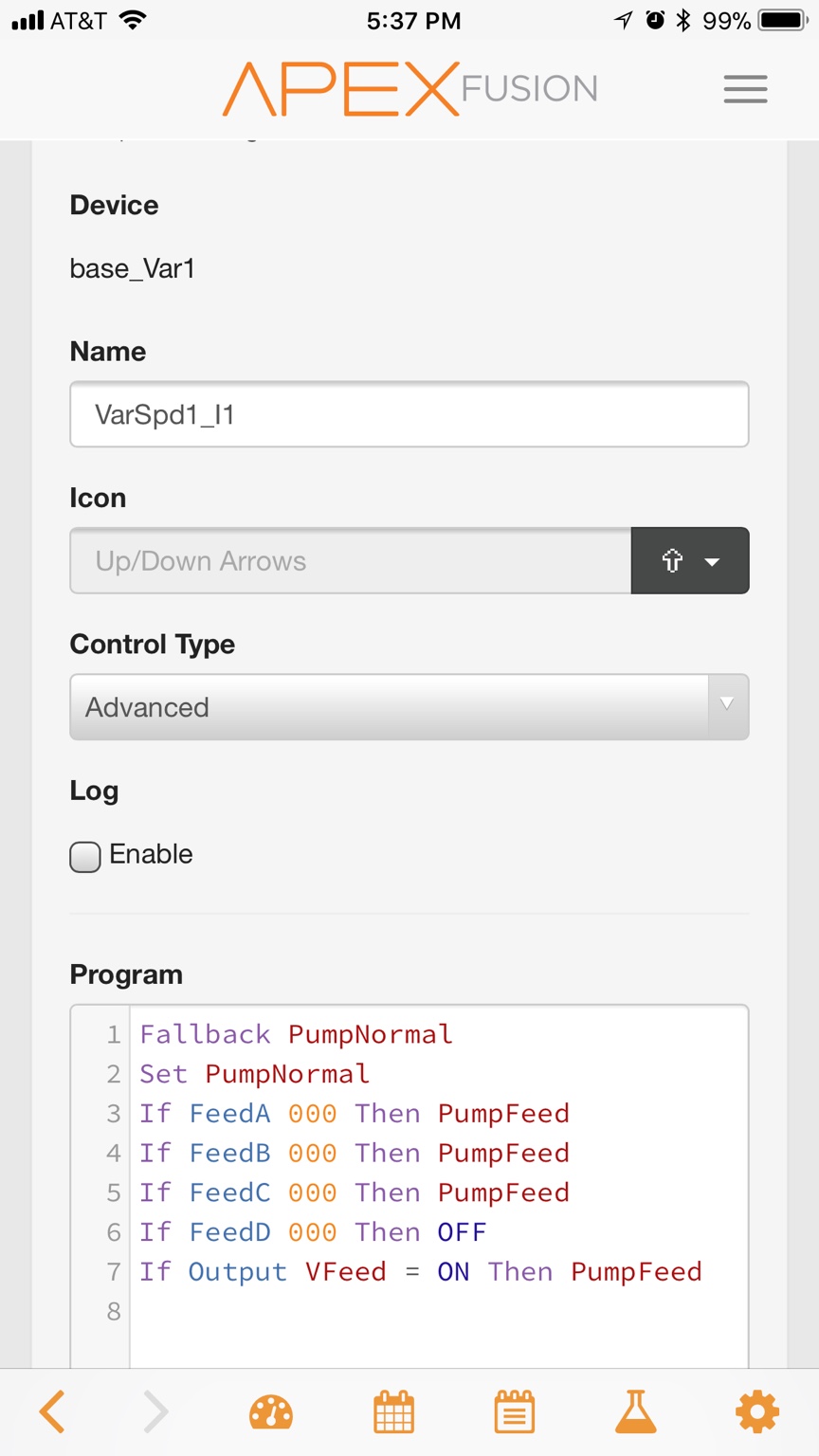
Task: Click the Up/Down Arrows icon field
Action: (351, 561)
